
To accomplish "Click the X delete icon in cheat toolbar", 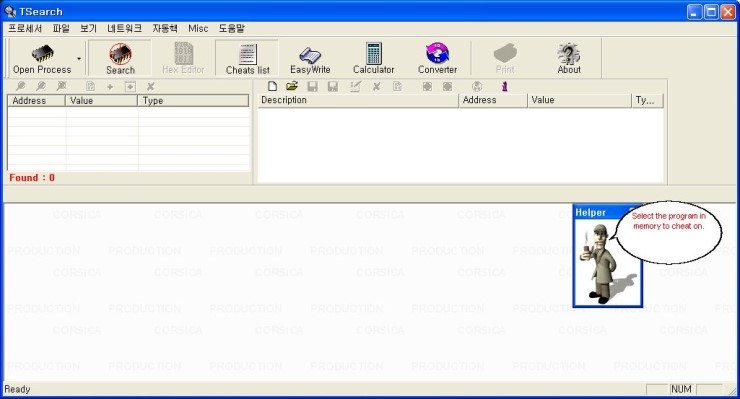I will click(377, 86).
